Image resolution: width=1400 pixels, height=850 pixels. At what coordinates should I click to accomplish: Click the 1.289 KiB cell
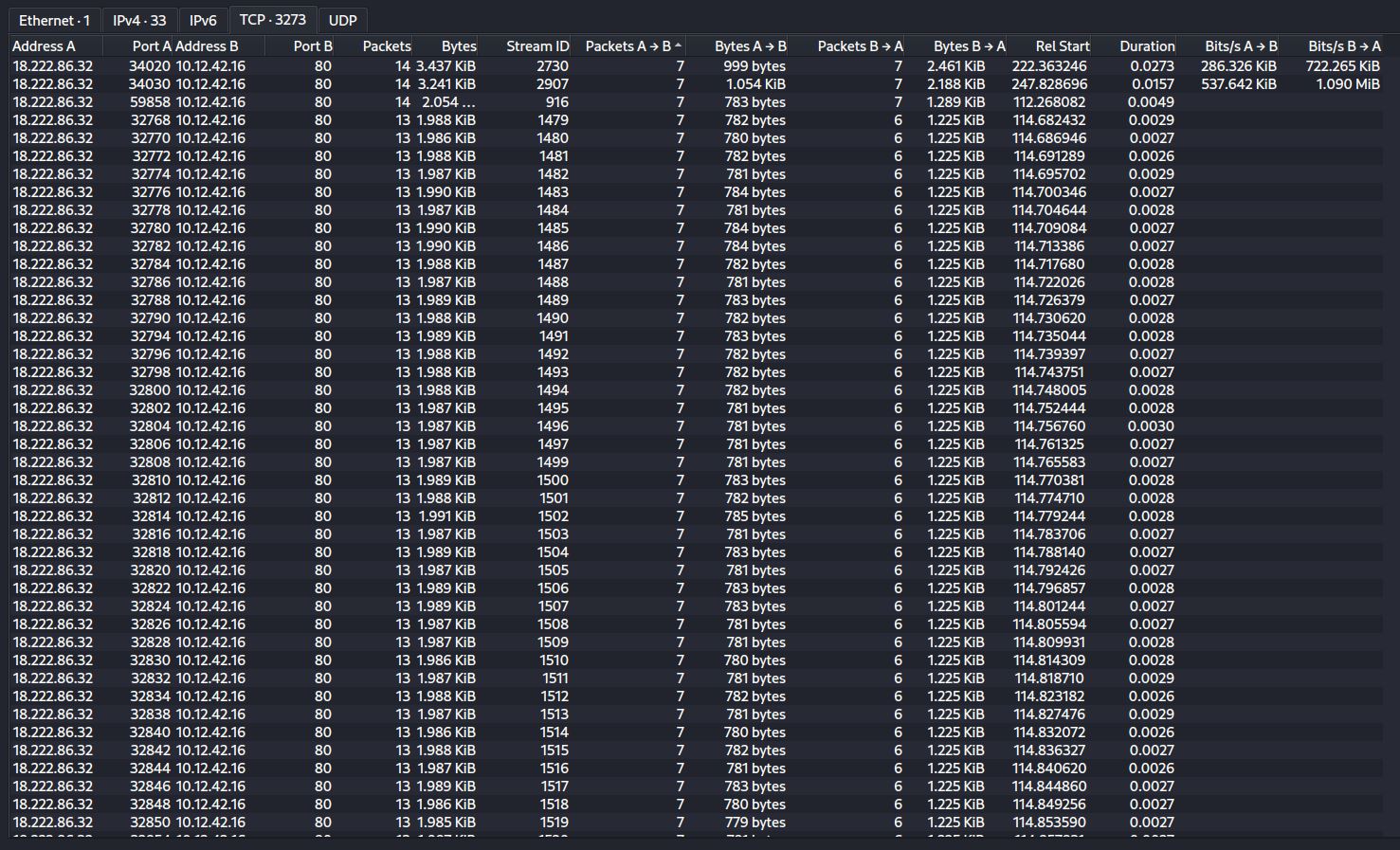click(955, 102)
